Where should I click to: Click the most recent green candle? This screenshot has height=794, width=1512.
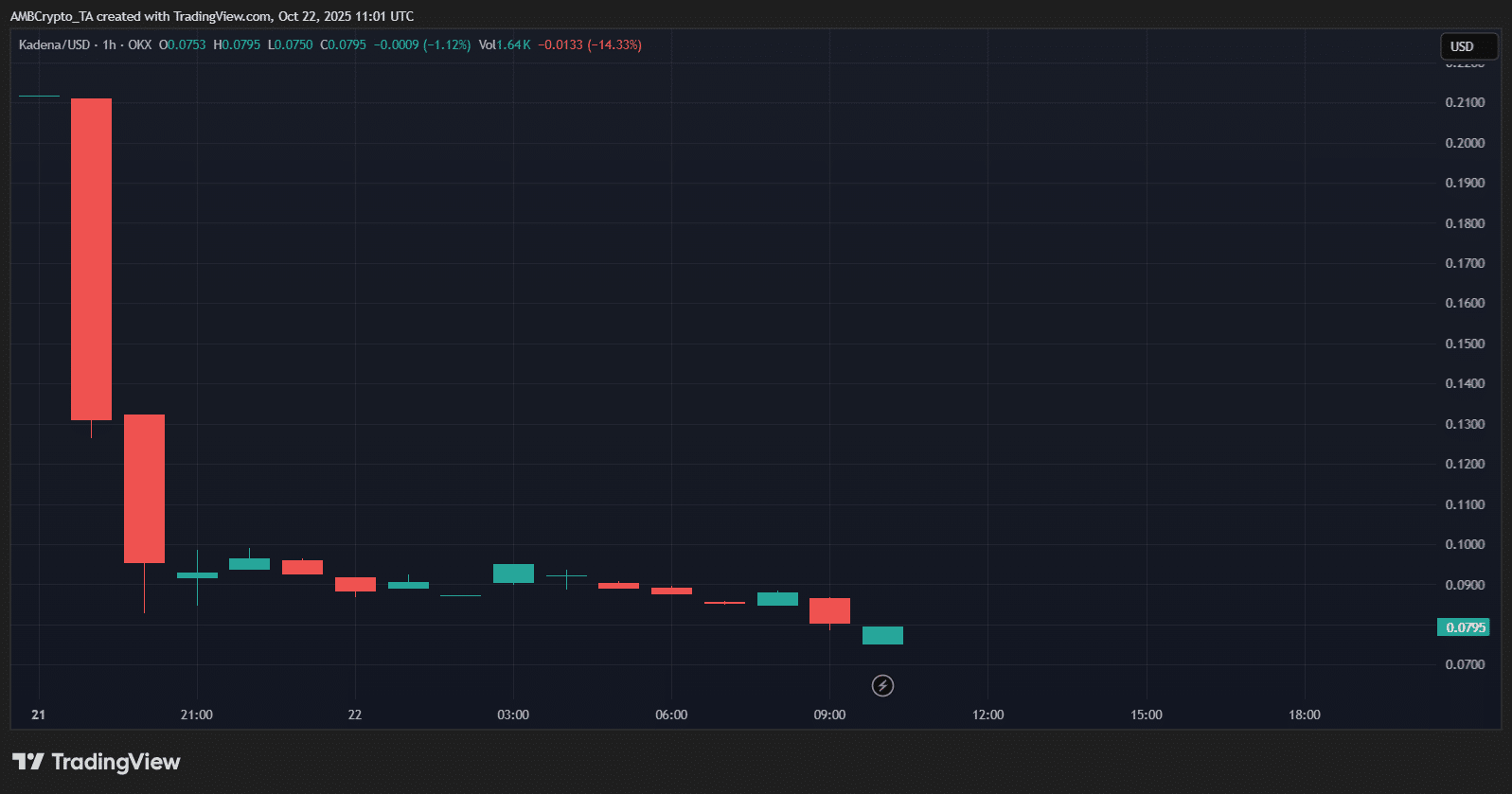pos(882,635)
